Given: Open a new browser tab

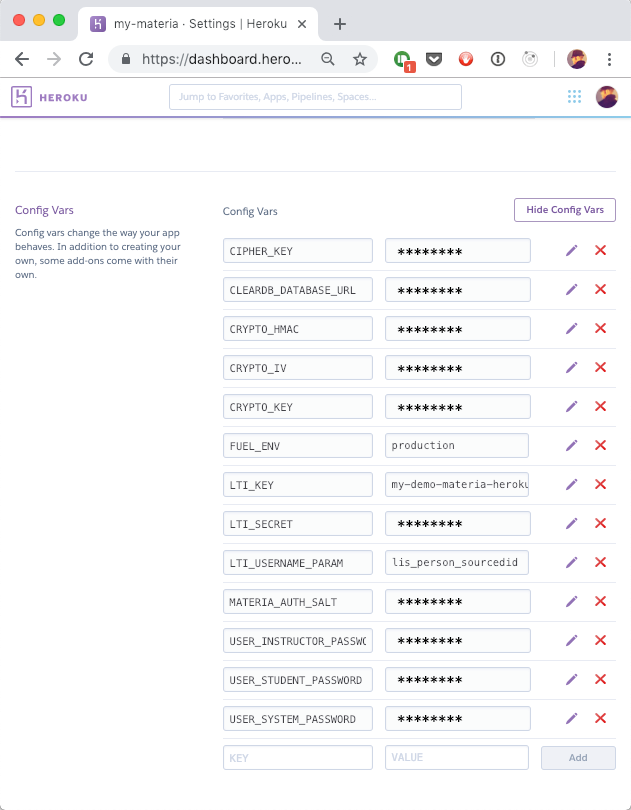Looking at the screenshot, I should point(340,24).
